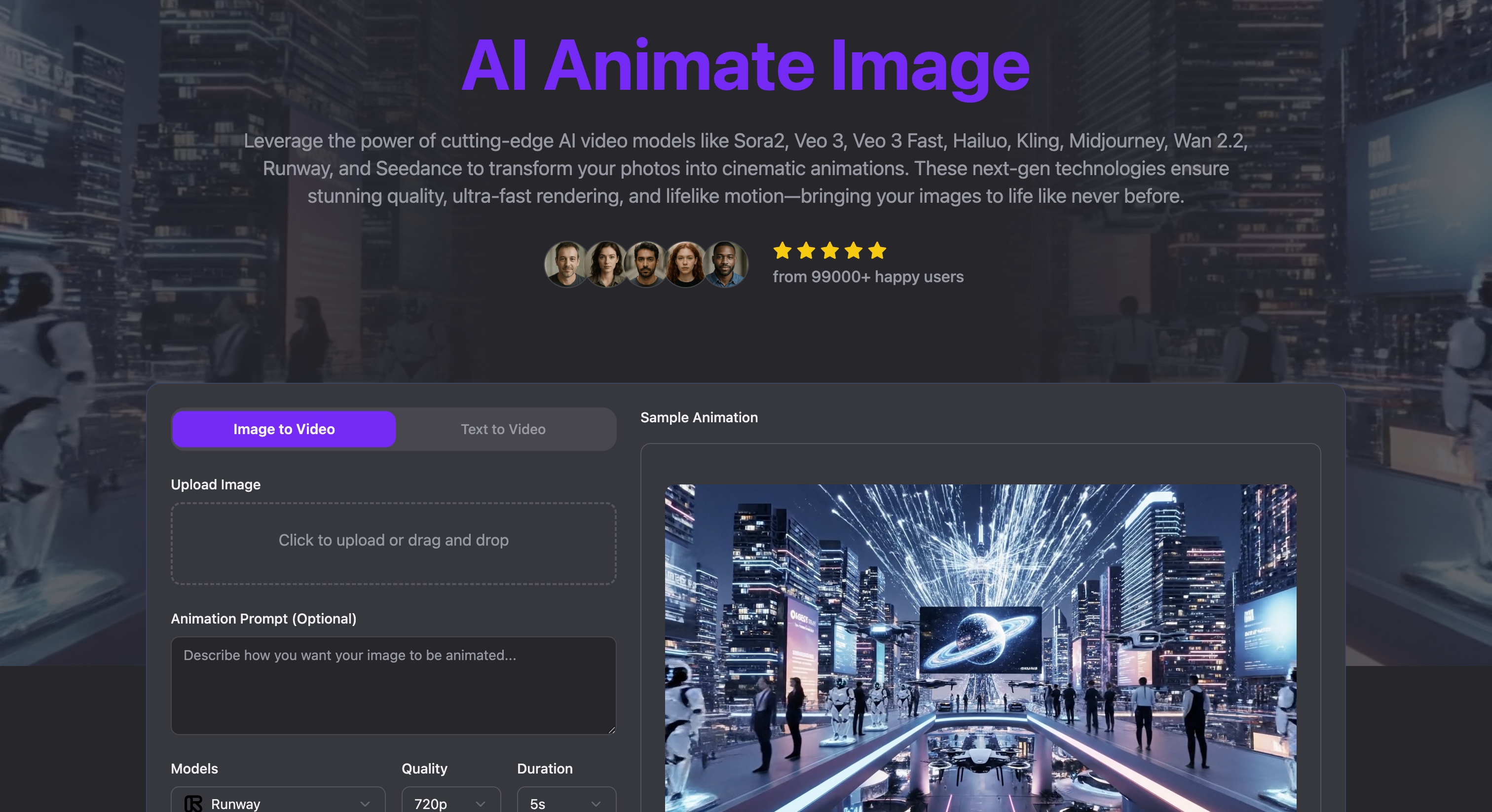
Task: Click the rightmost user avatar photo
Action: click(x=725, y=266)
